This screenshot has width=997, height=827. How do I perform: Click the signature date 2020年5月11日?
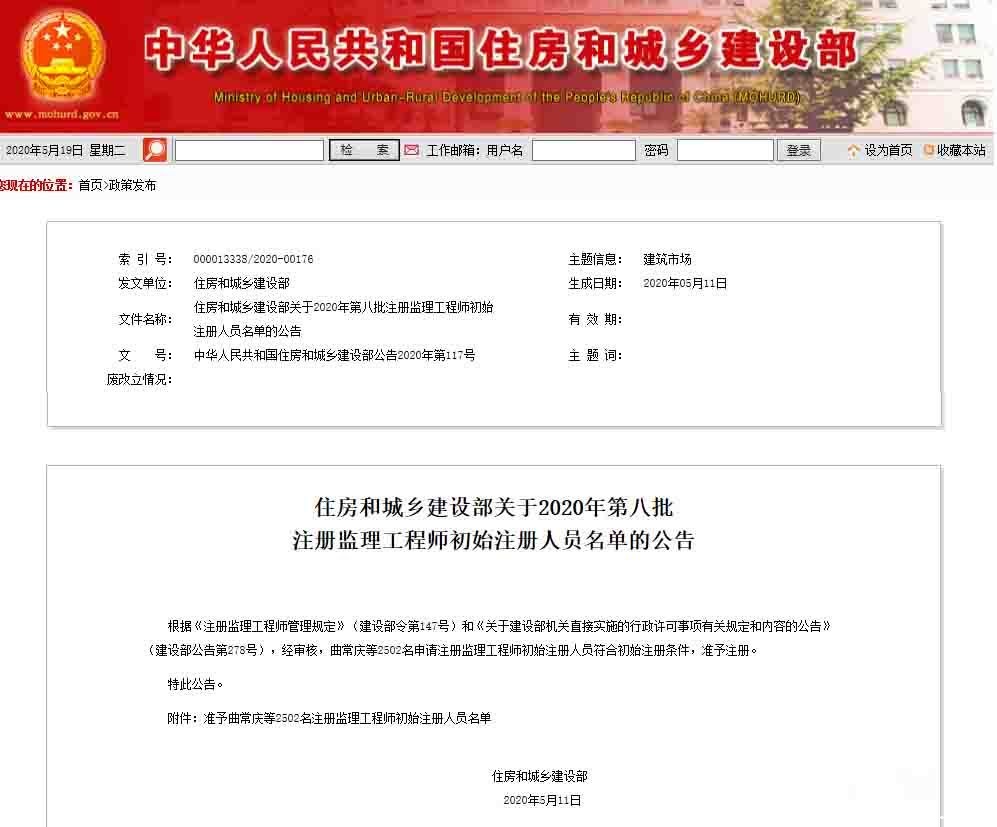(542, 800)
